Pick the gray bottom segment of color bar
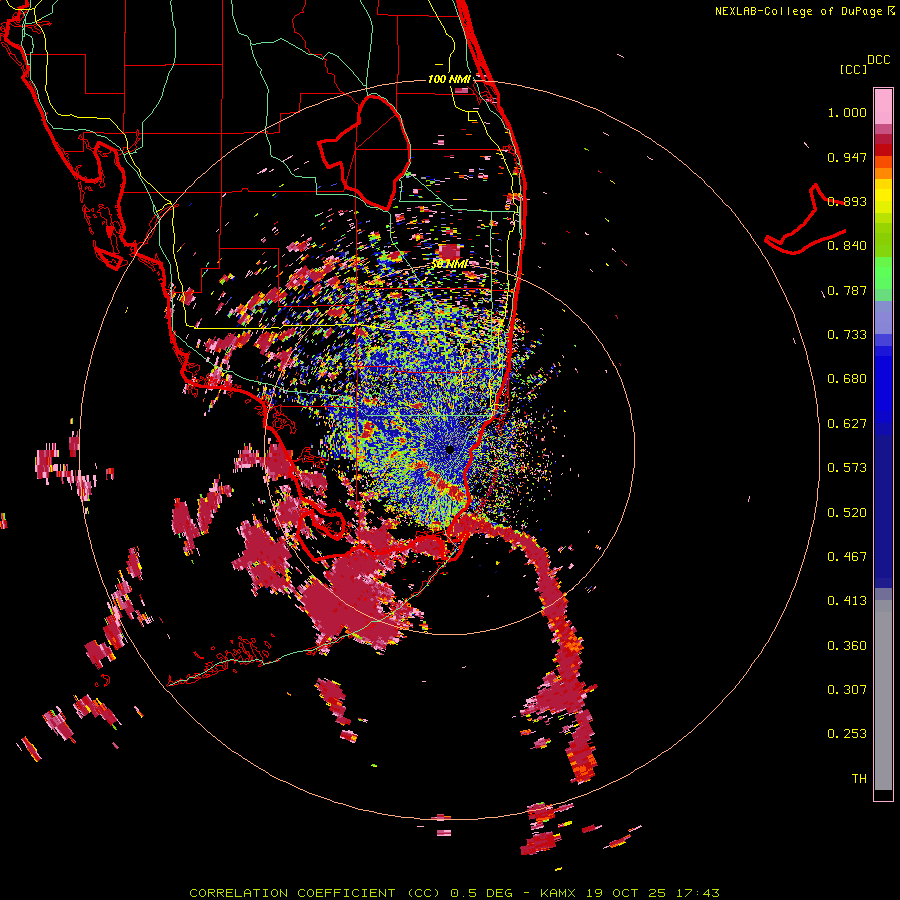This screenshot has width=900, height=900. [883, 695]
